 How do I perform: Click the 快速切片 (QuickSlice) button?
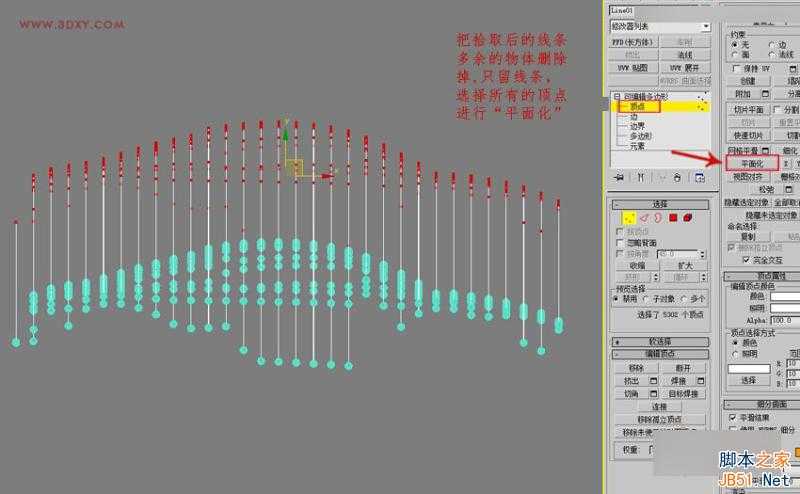tap(748, 136)
